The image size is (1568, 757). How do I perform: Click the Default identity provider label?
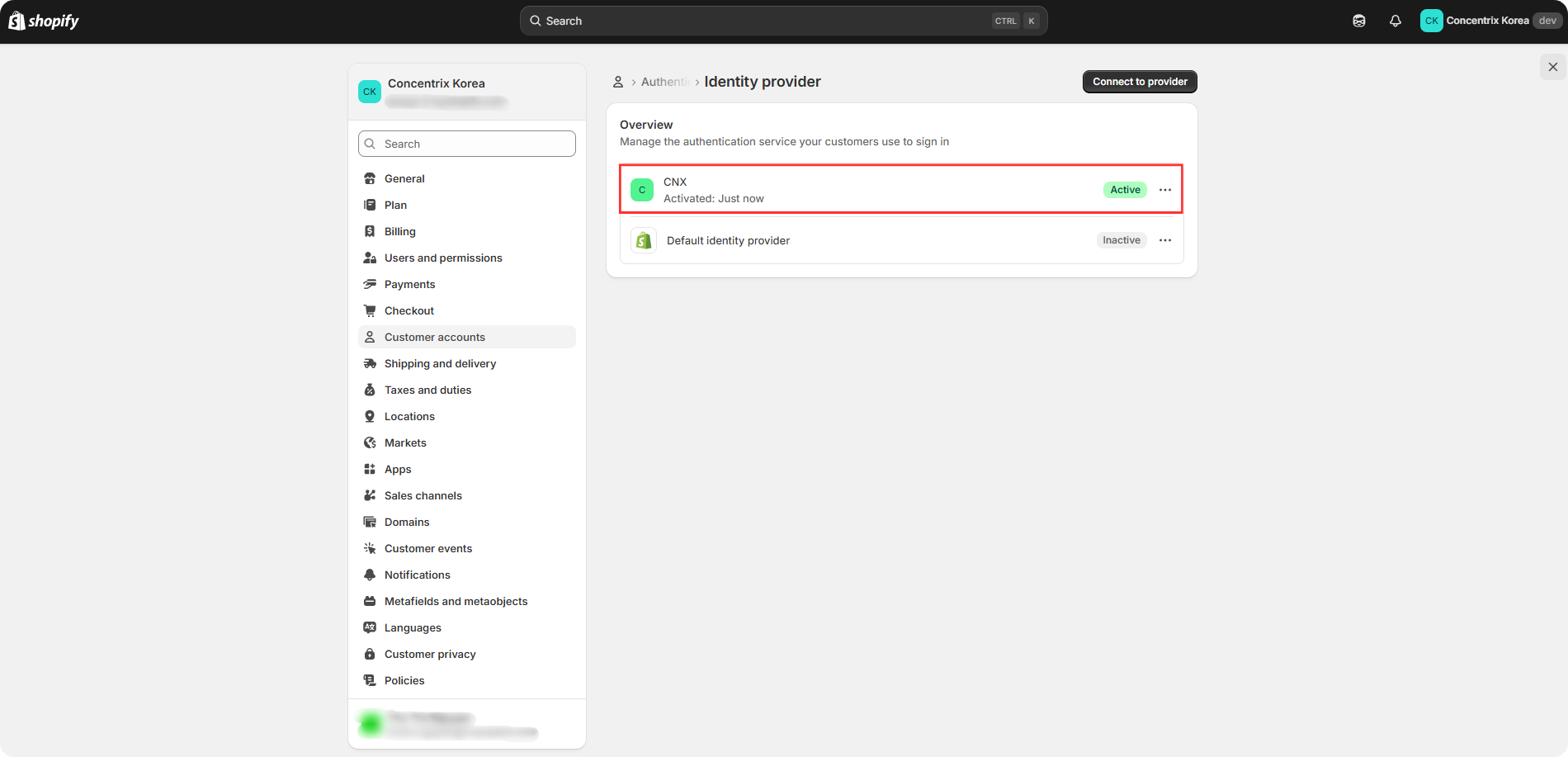[728, 240]
